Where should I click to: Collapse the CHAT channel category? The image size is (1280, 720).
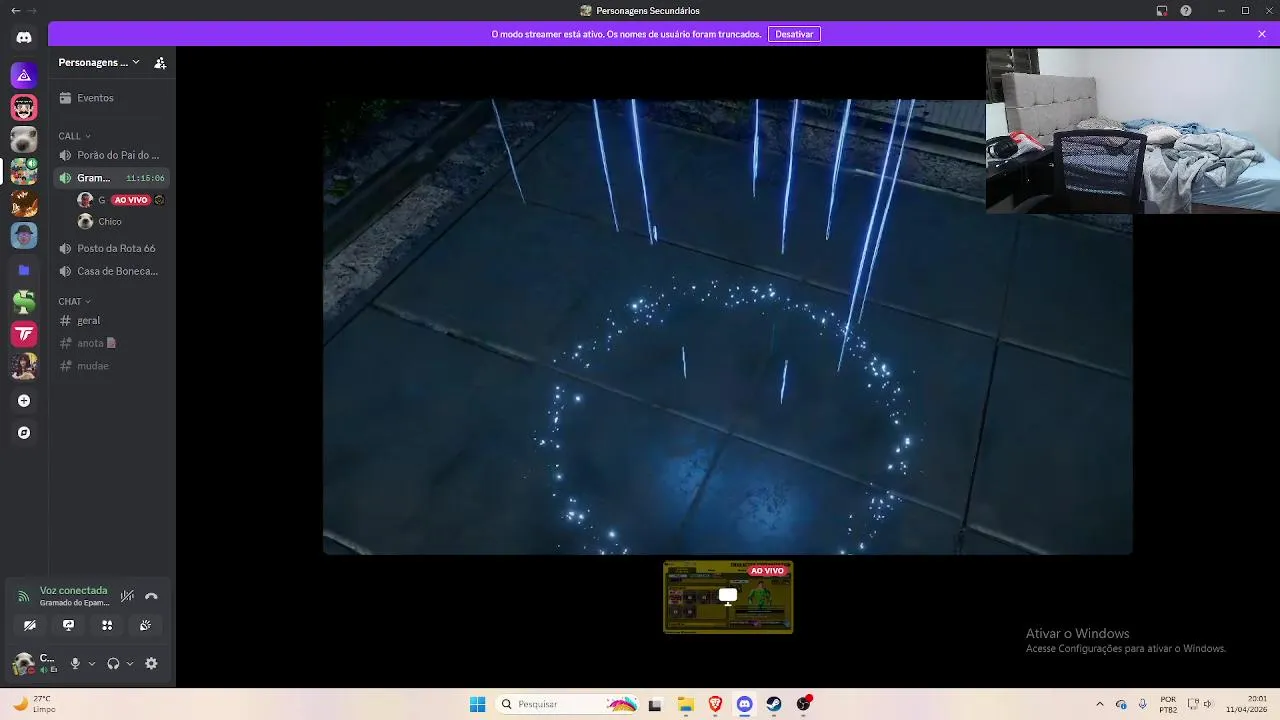tap(74, 301)
